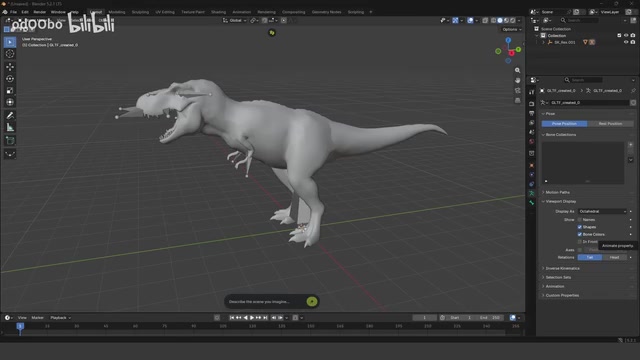Screen dimensions: 640x360
Task: Click the yellow AI prompt send button
Action: 312,302
